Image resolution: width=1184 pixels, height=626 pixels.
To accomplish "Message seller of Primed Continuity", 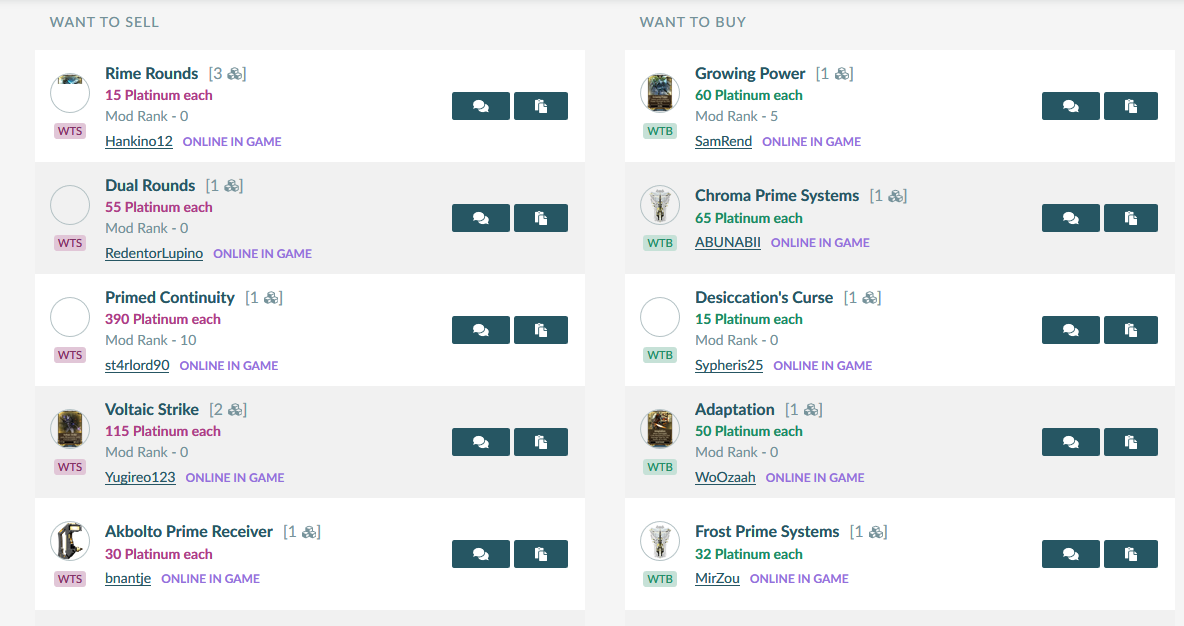I will [x=481, y=330].
